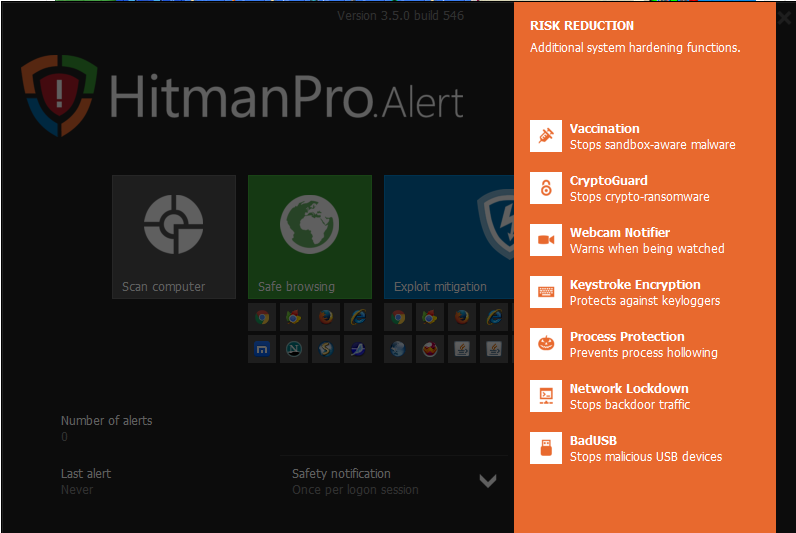Click the Webcam Notifier title text
The image size is (796, 533).
[620, 232]
